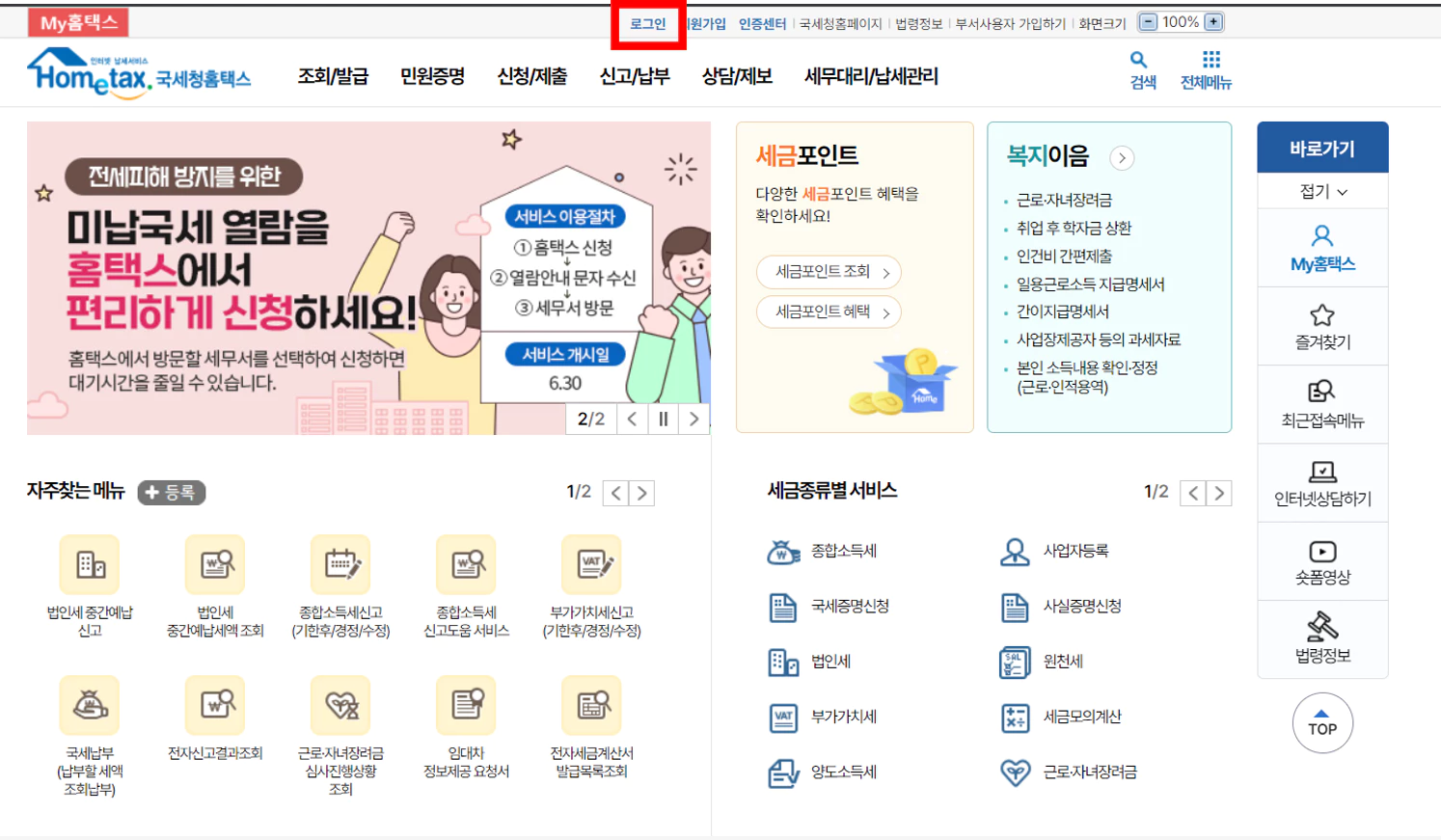Image resolution: width=1441 pixels, height=840 pixels.
Task: Click the 미납국세 열람 banner image
Action: (368, 278)
